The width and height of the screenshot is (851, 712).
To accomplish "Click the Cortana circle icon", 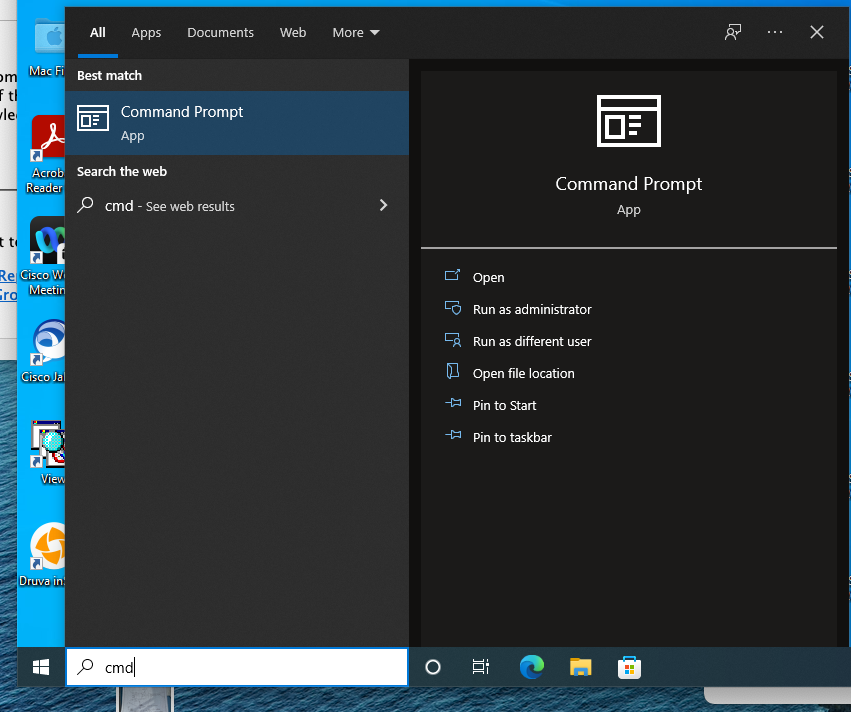I will tap(433, 667).
